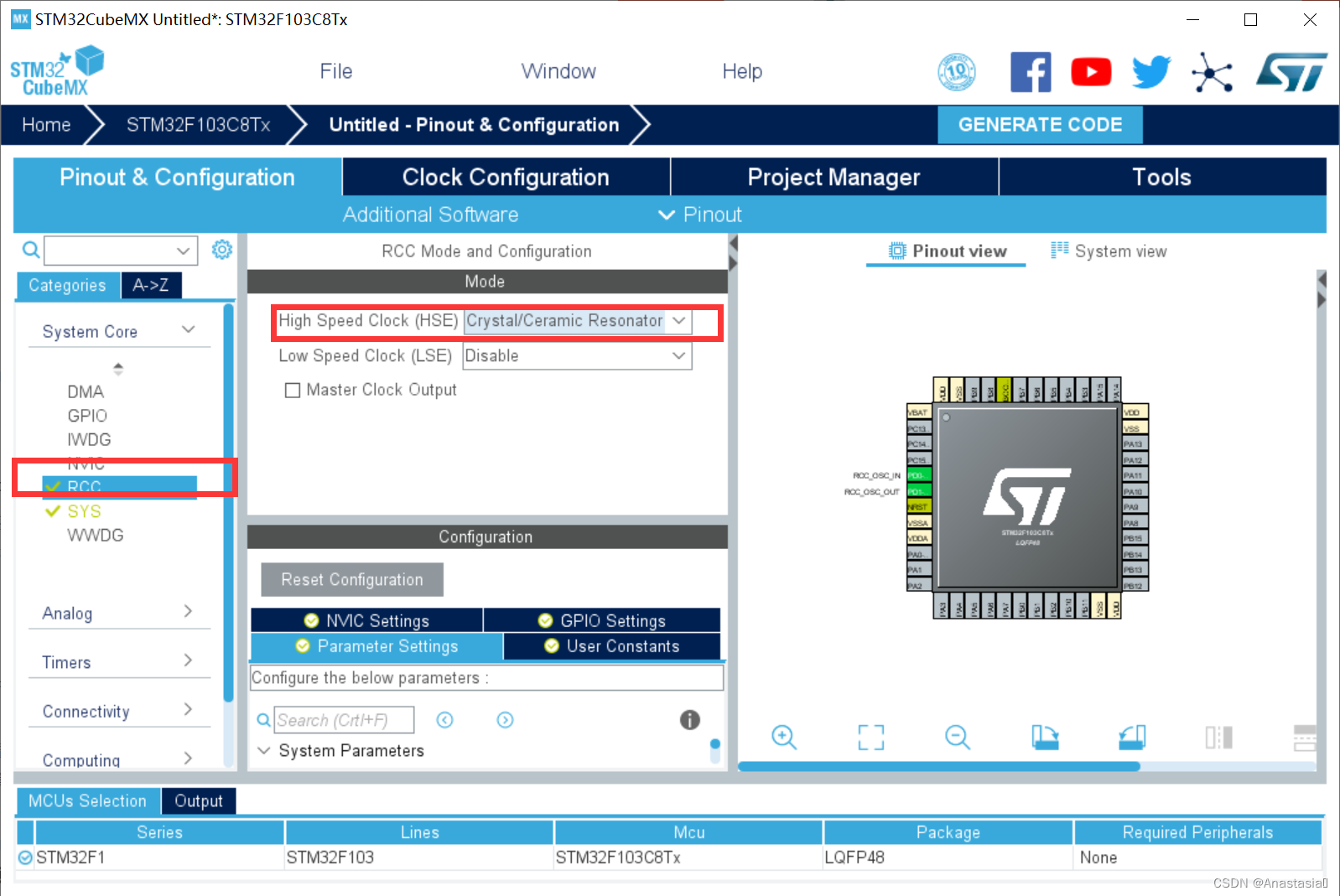Open the categories settings gear icon
Image resolution: width=1340 pixels, height=896 pixels.
click(x=221, y=250)
